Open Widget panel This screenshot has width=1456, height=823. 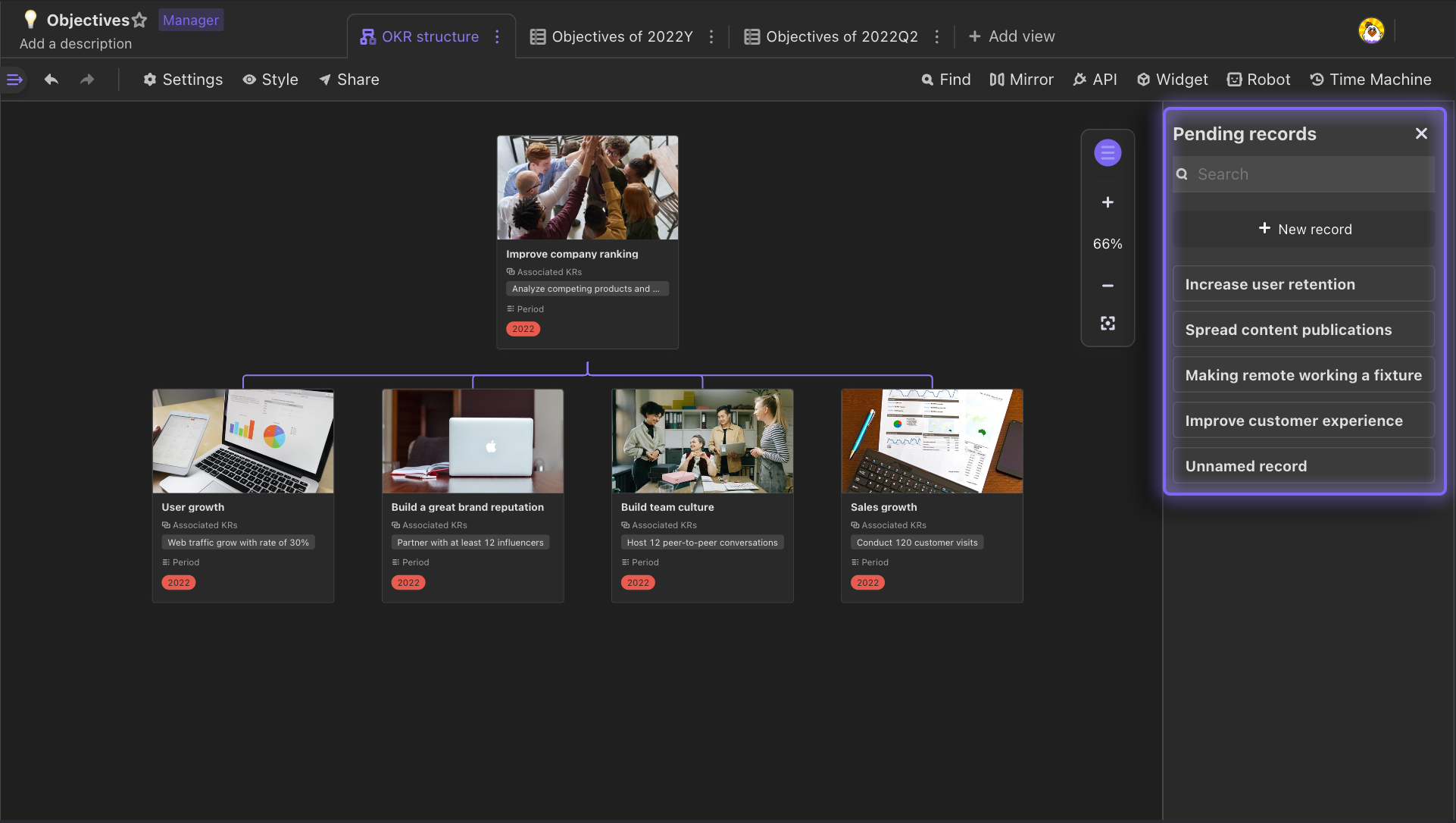click(x=1172, y=80)
